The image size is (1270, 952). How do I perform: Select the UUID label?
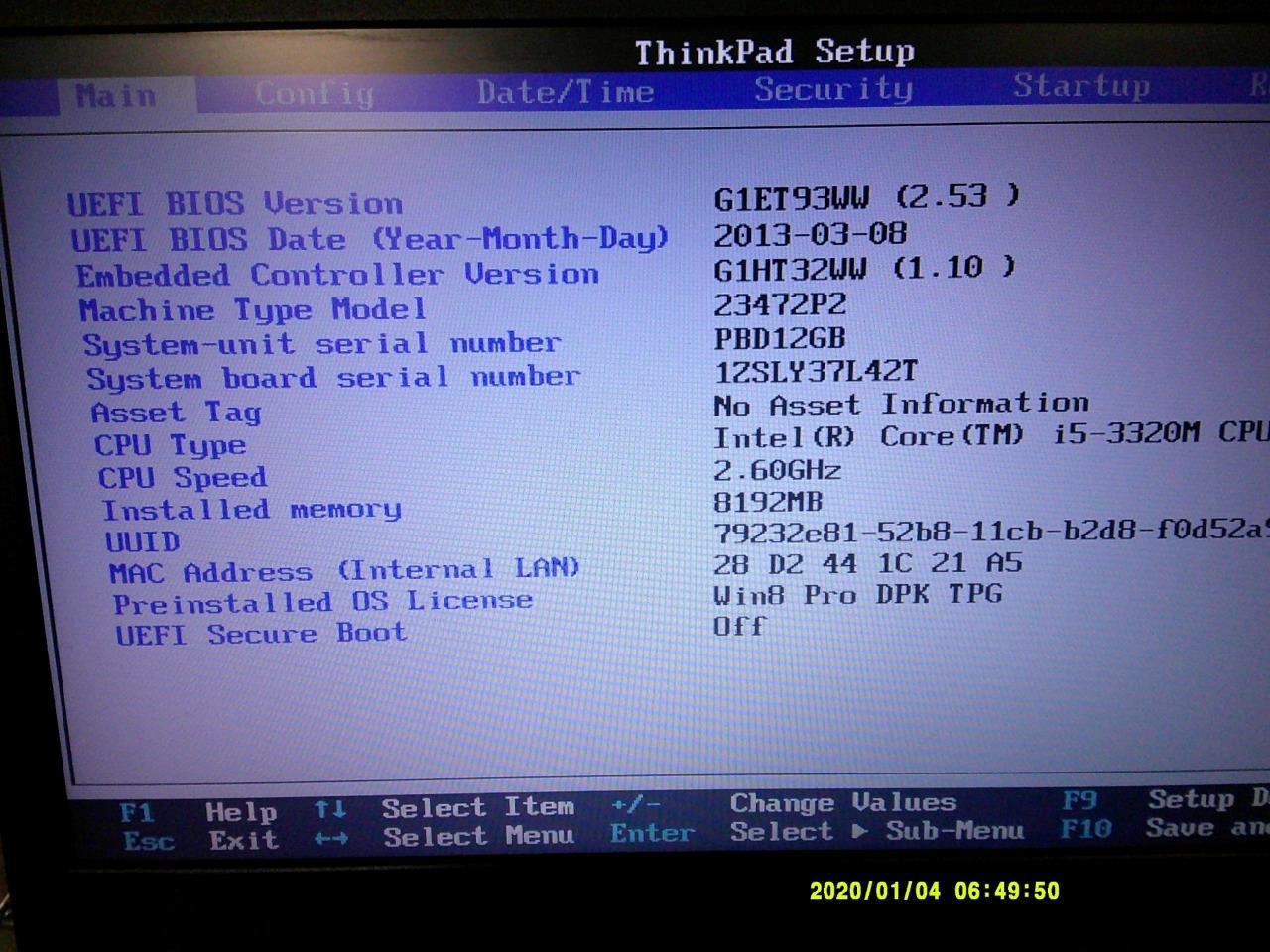[x=143, y=541]
